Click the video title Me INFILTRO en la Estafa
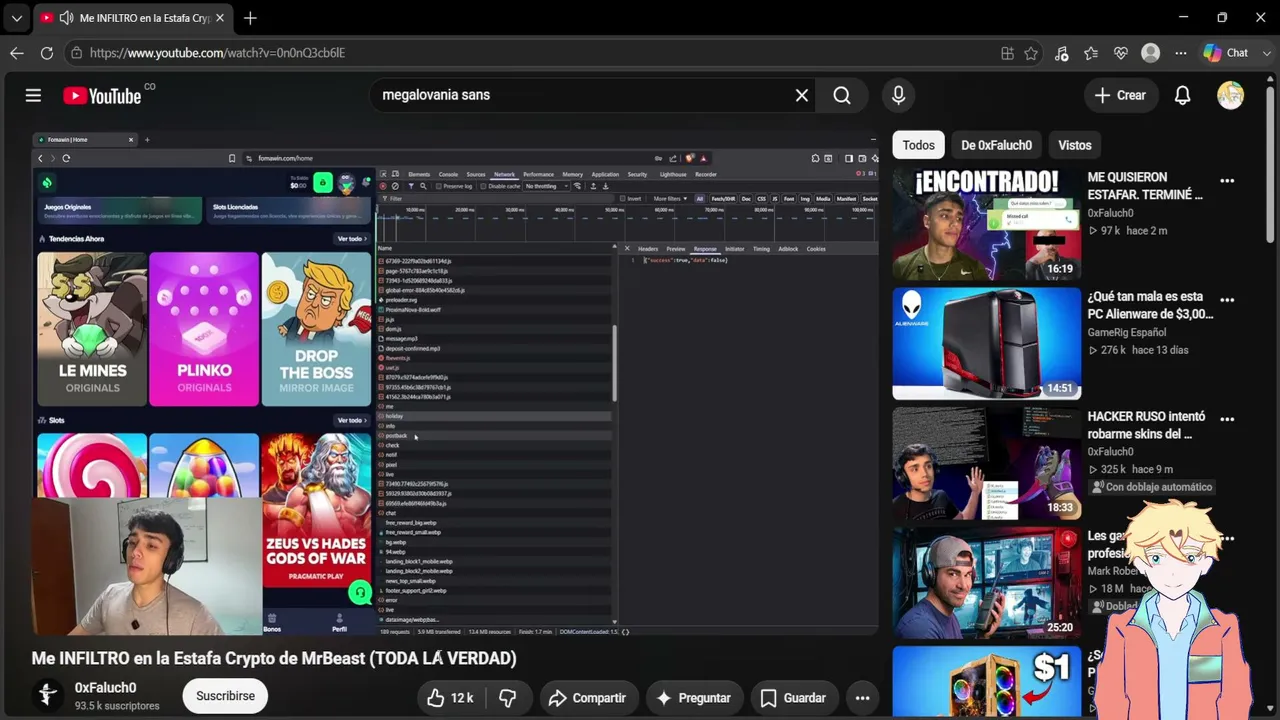1280x720 pixels. pos(274,658)
